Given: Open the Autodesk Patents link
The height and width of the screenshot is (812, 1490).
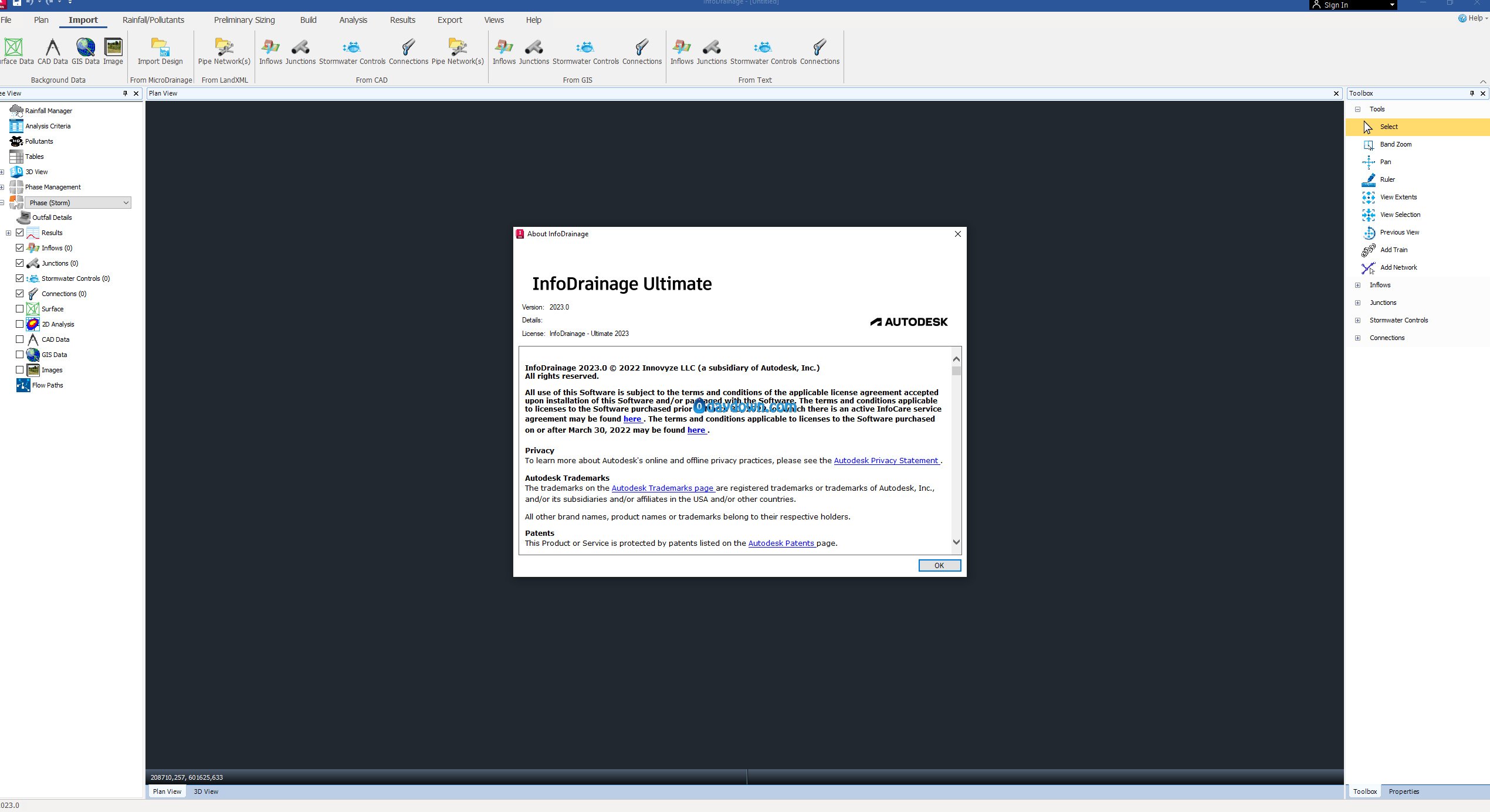Looking at the screenshot, I should 781,543.
